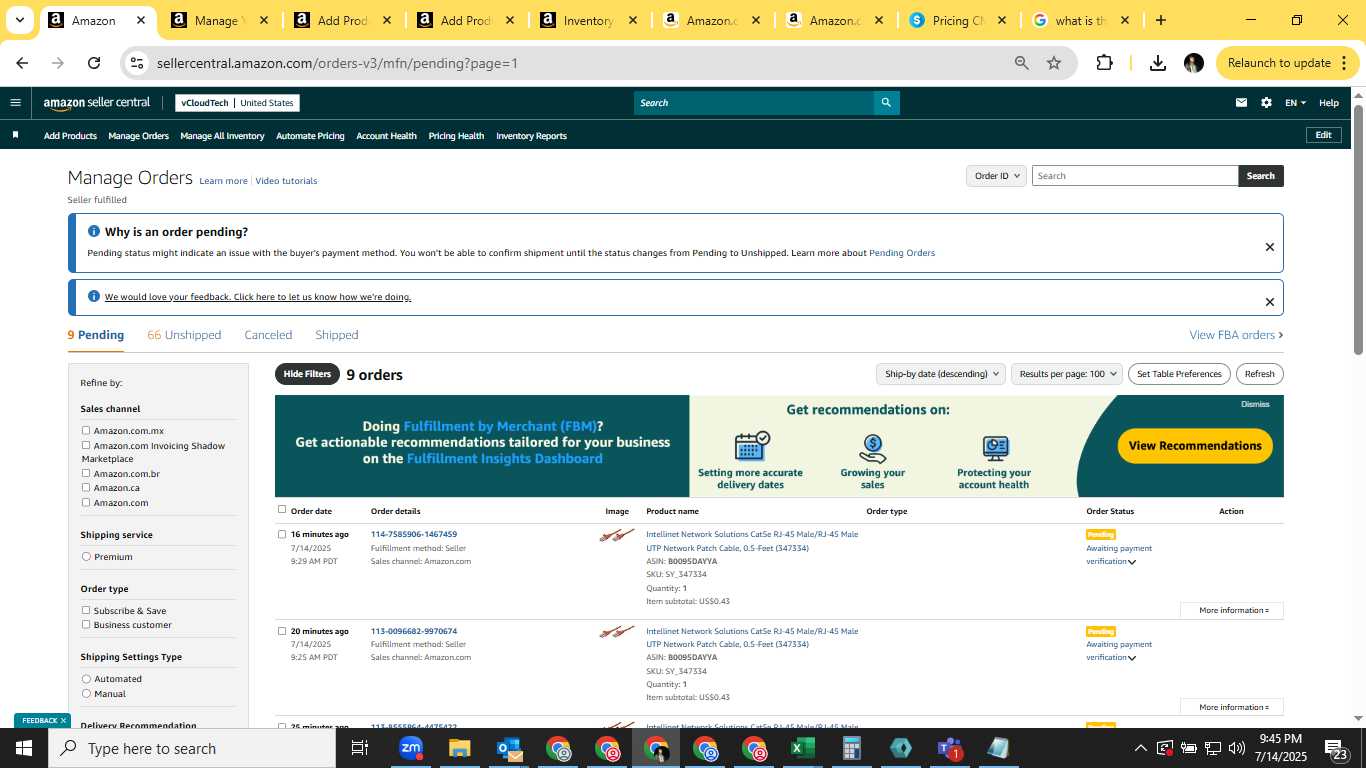This screenshot has height=768, width=1366.
Task: Click product image for order 114-7585906-1467459
Action: (617, 536)
